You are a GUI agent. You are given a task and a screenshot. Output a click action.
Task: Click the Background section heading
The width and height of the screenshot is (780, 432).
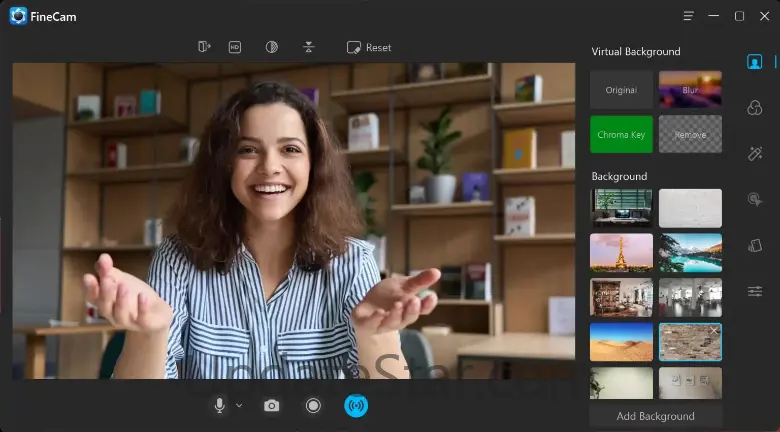point(619,176)
